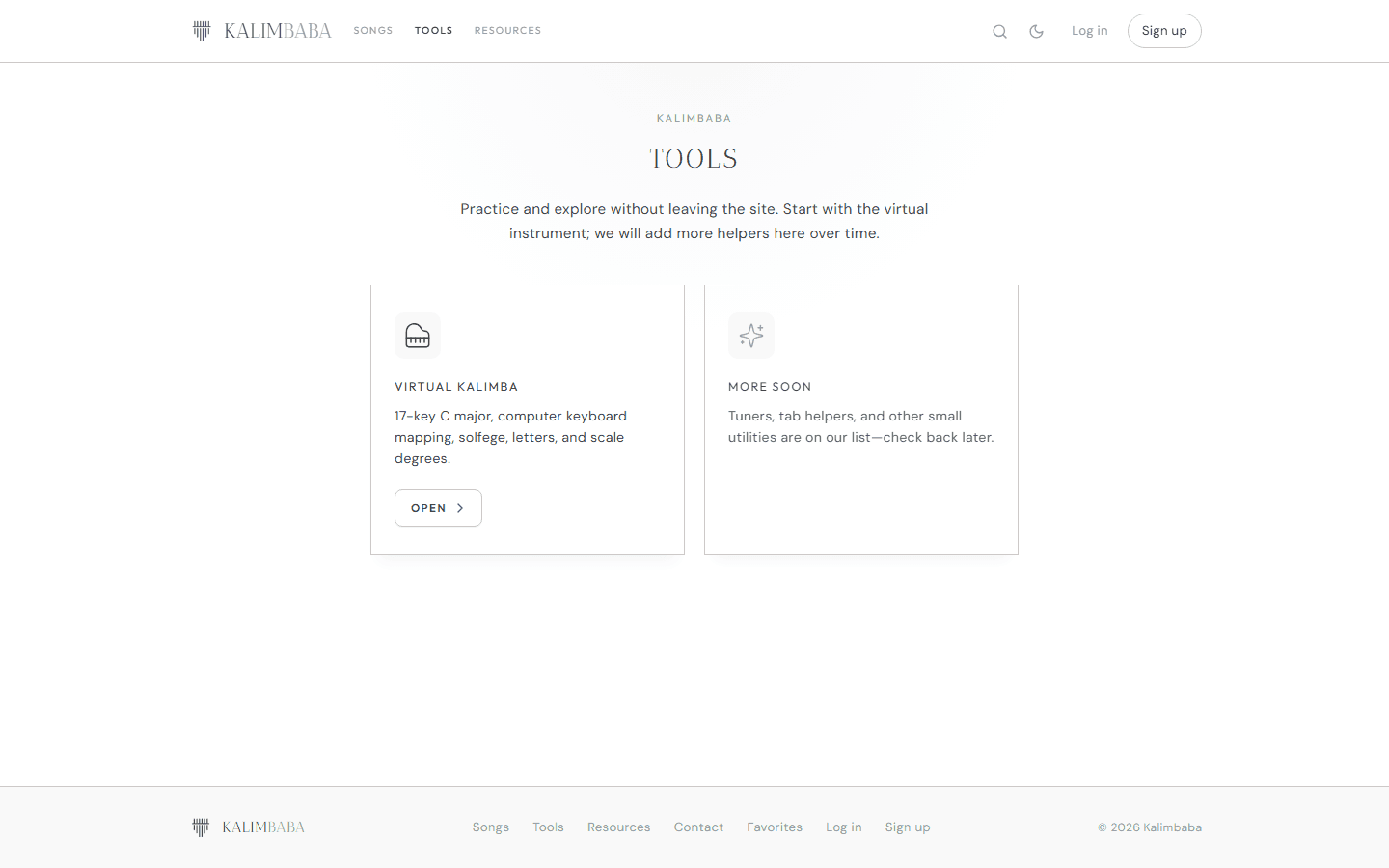Open the Songs link in the footer
1389x868 pixels.
[x=491, y=827]
